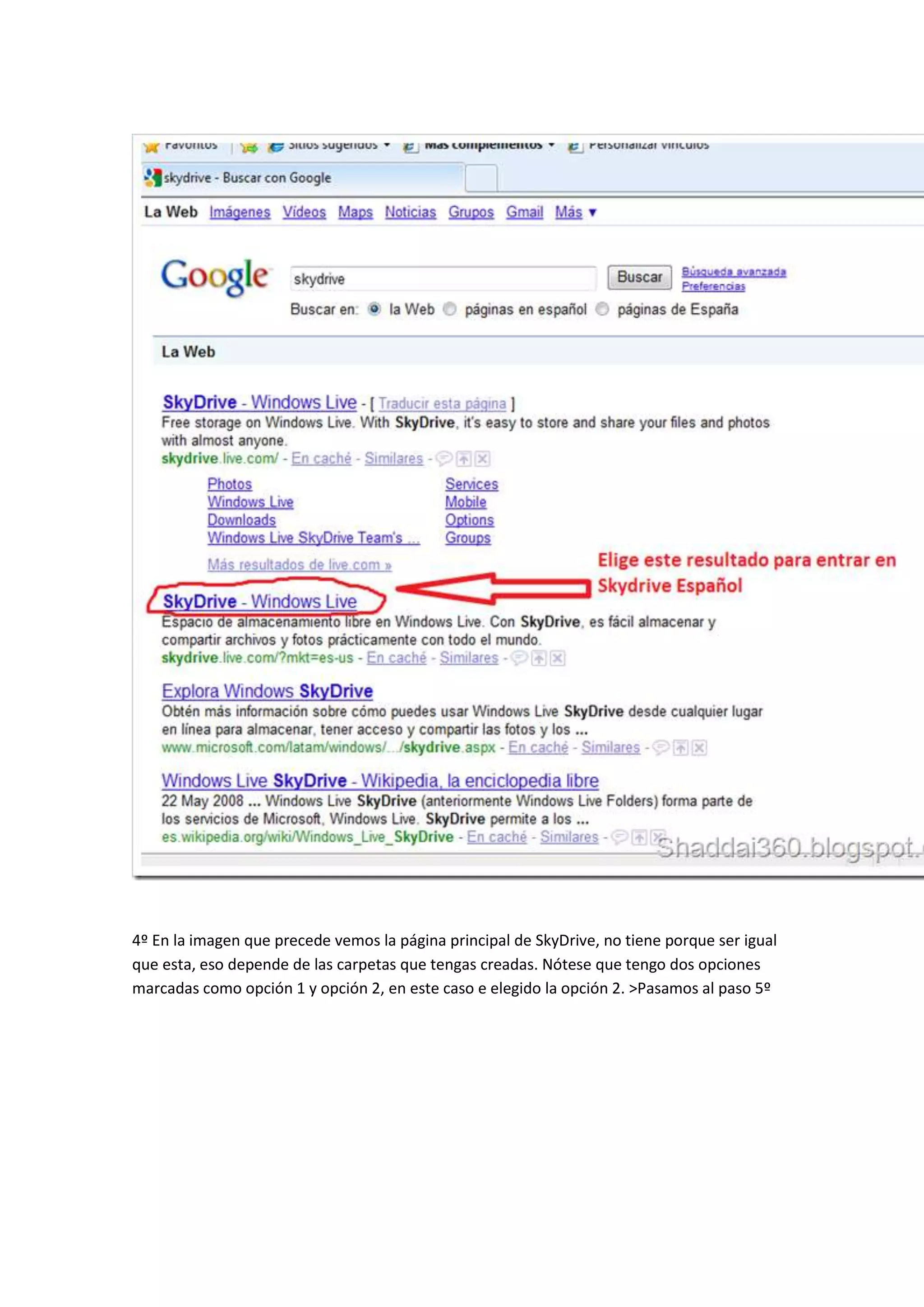Open 'Similares' for the ?mkt=es-us result
Viewport: 924px width, 1307px height.
[x=469, y=658]
